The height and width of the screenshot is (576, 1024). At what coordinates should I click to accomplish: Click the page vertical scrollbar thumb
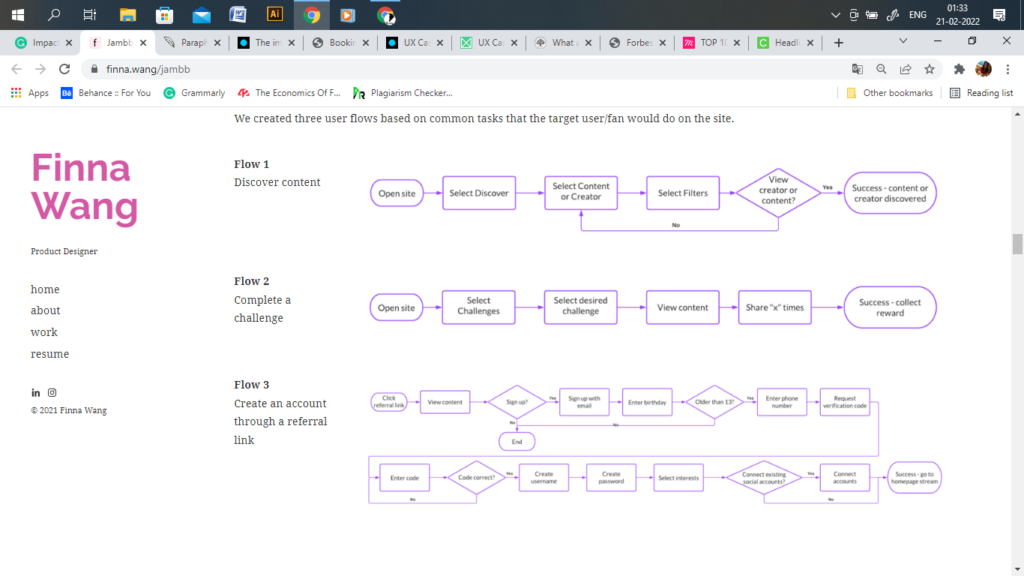[1017, 245]
